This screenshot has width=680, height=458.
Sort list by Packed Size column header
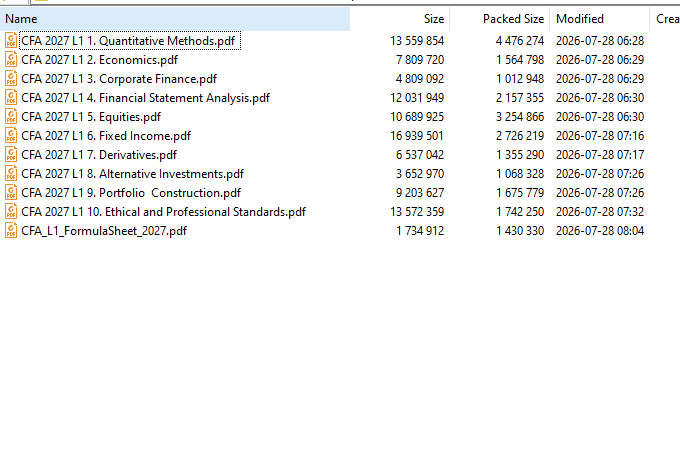pos(500,19)
